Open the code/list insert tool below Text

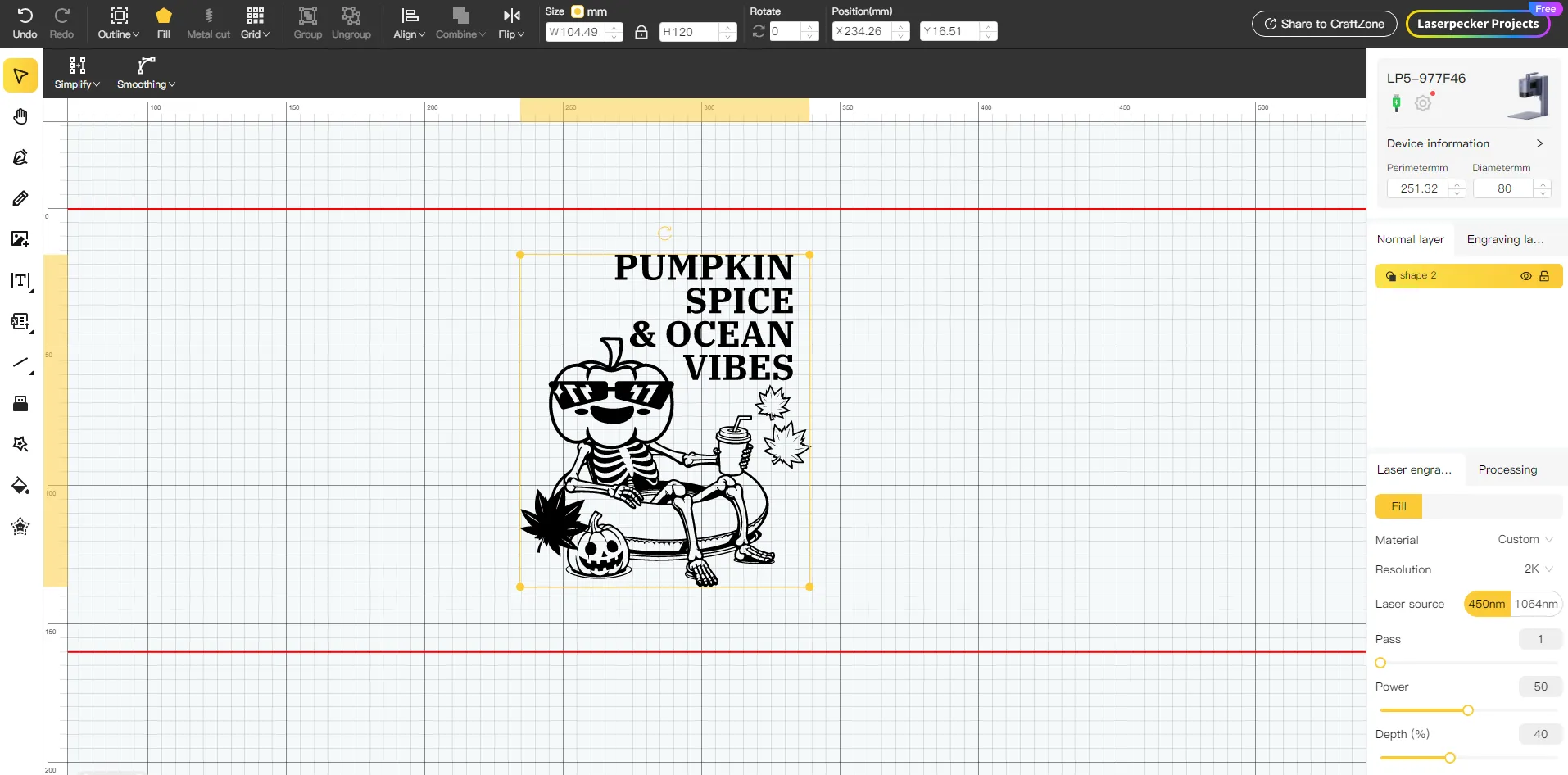coord(20,322)
